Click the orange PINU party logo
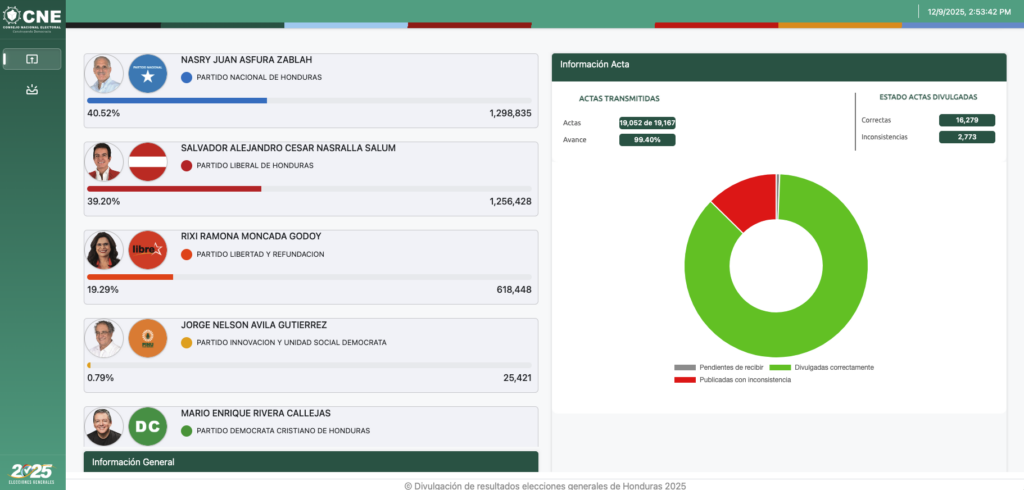1024x490 pixels. click(x=148, y=338)
